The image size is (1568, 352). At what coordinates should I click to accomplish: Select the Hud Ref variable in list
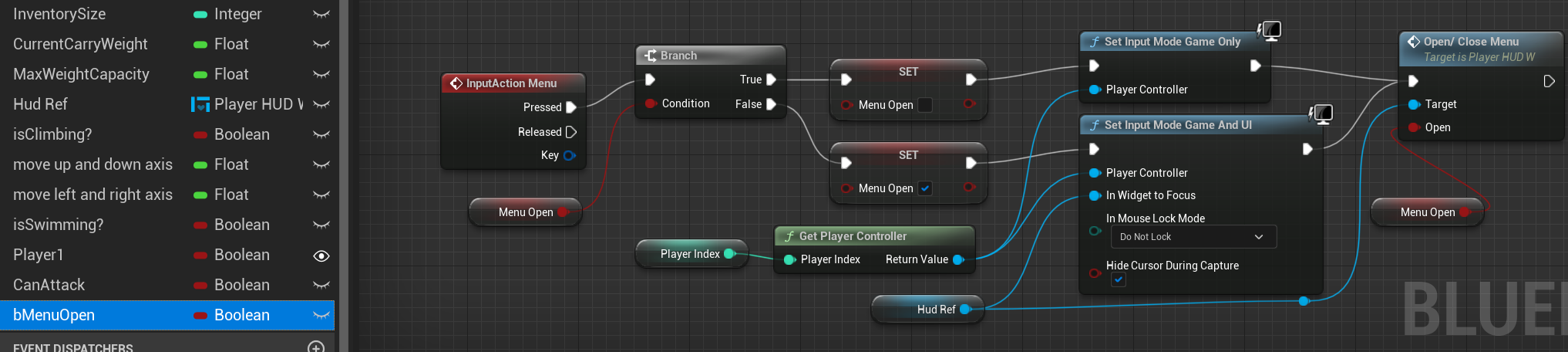pos(167,104)
